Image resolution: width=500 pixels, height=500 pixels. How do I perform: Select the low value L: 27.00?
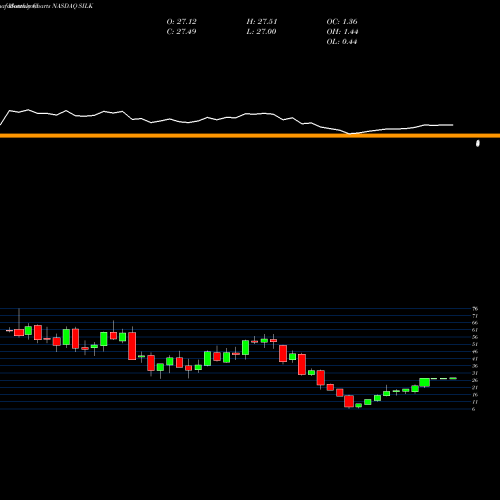tap(262, 32)
